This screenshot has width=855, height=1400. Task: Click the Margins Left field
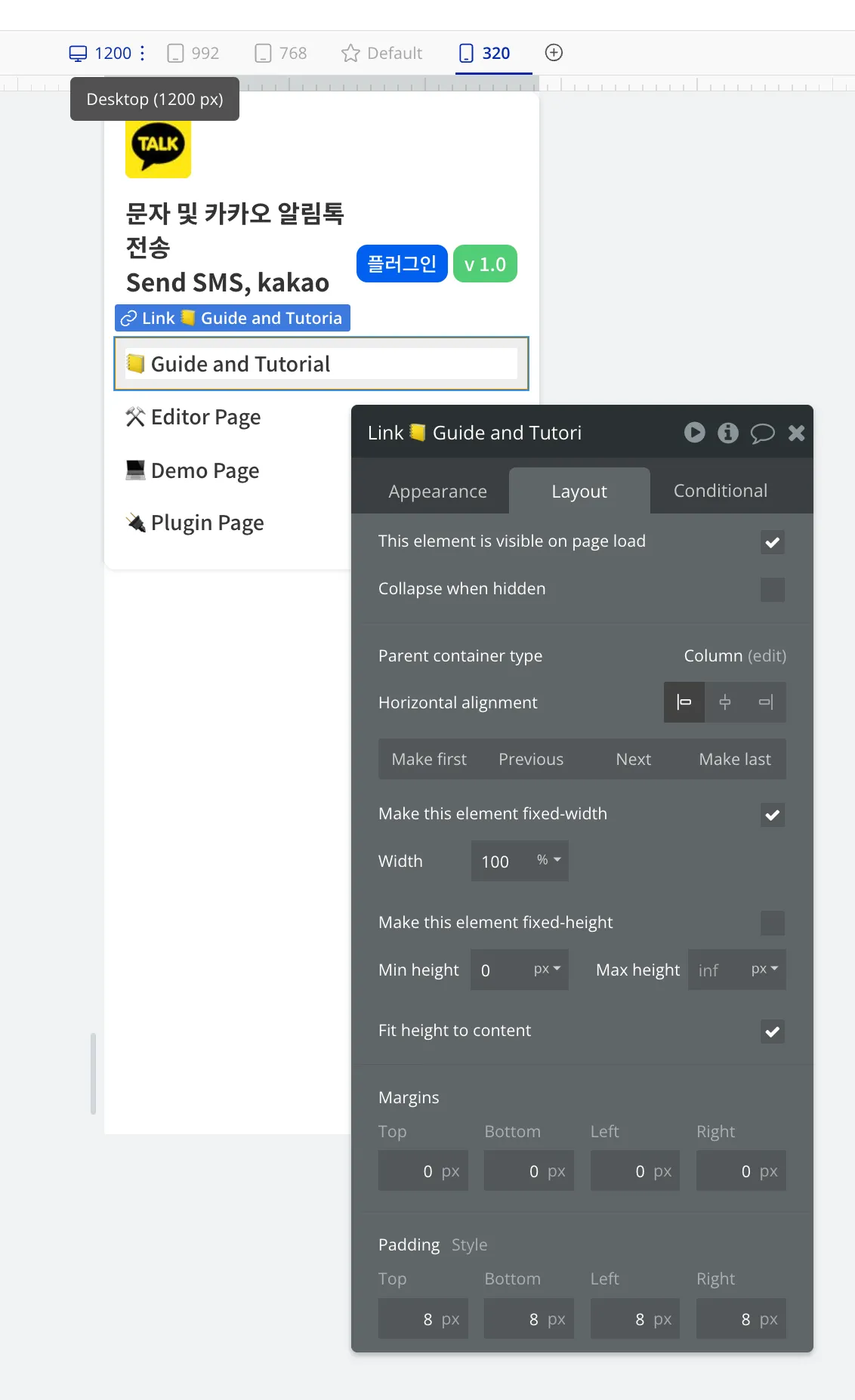635,1170
